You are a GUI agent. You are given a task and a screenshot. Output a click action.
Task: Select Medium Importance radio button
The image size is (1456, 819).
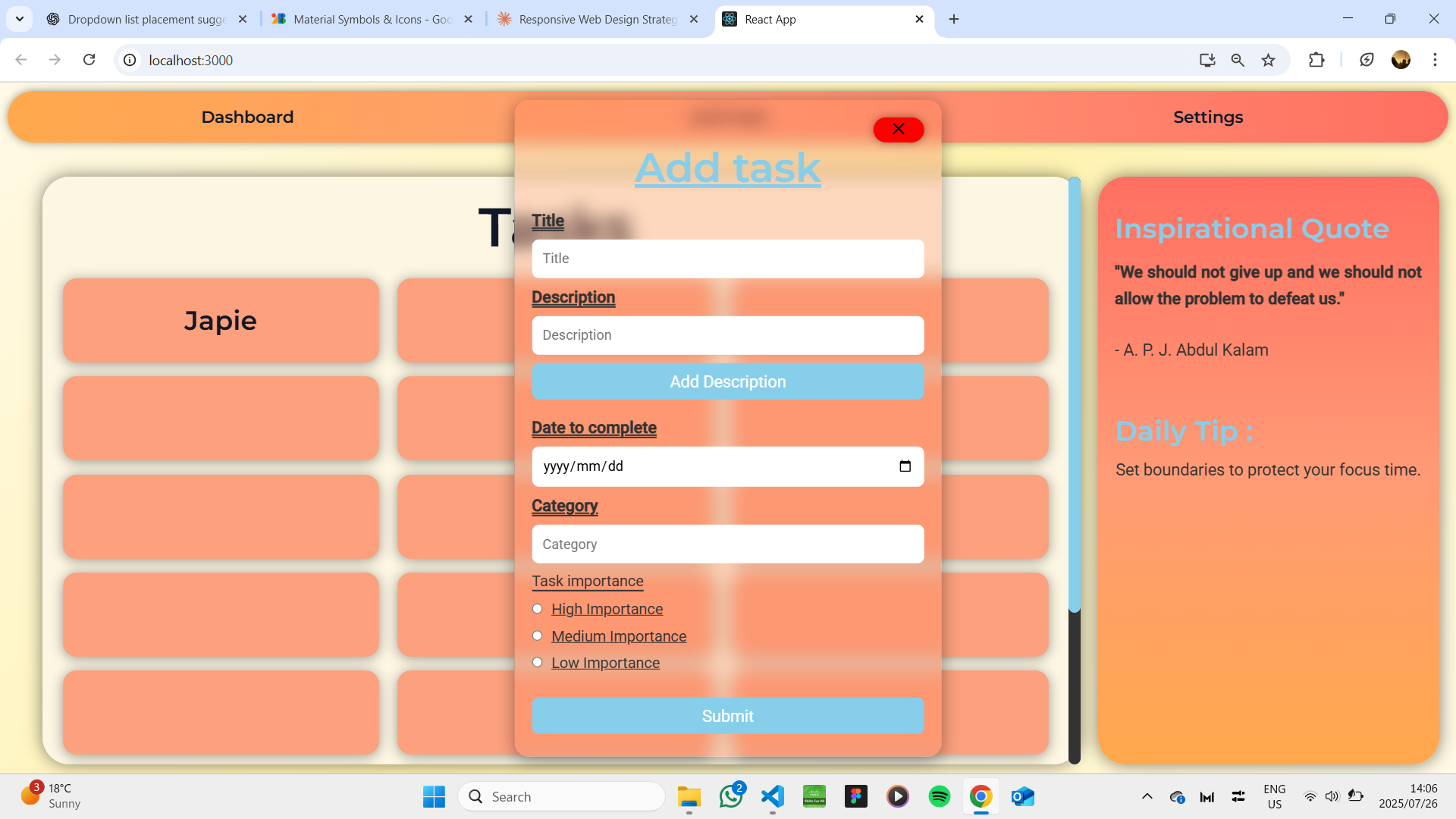[538, 635]
